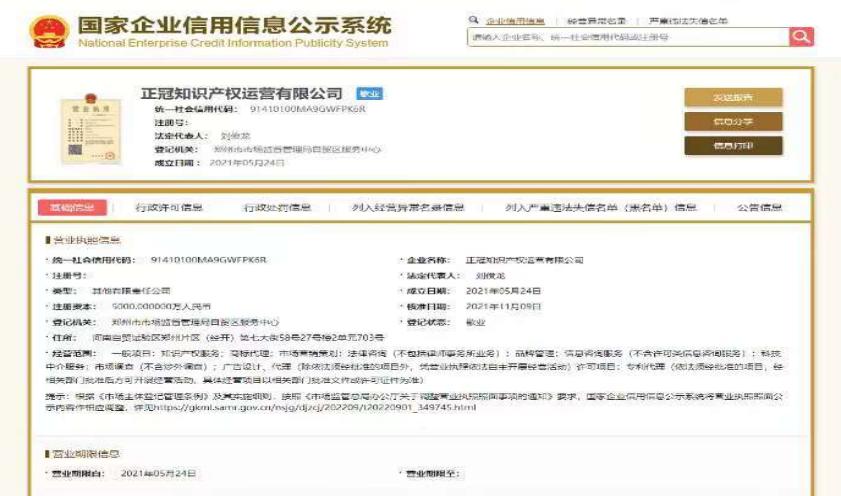Select the 严重违法失信名单 search category
The image size is (841, 496).
point(688,21)
